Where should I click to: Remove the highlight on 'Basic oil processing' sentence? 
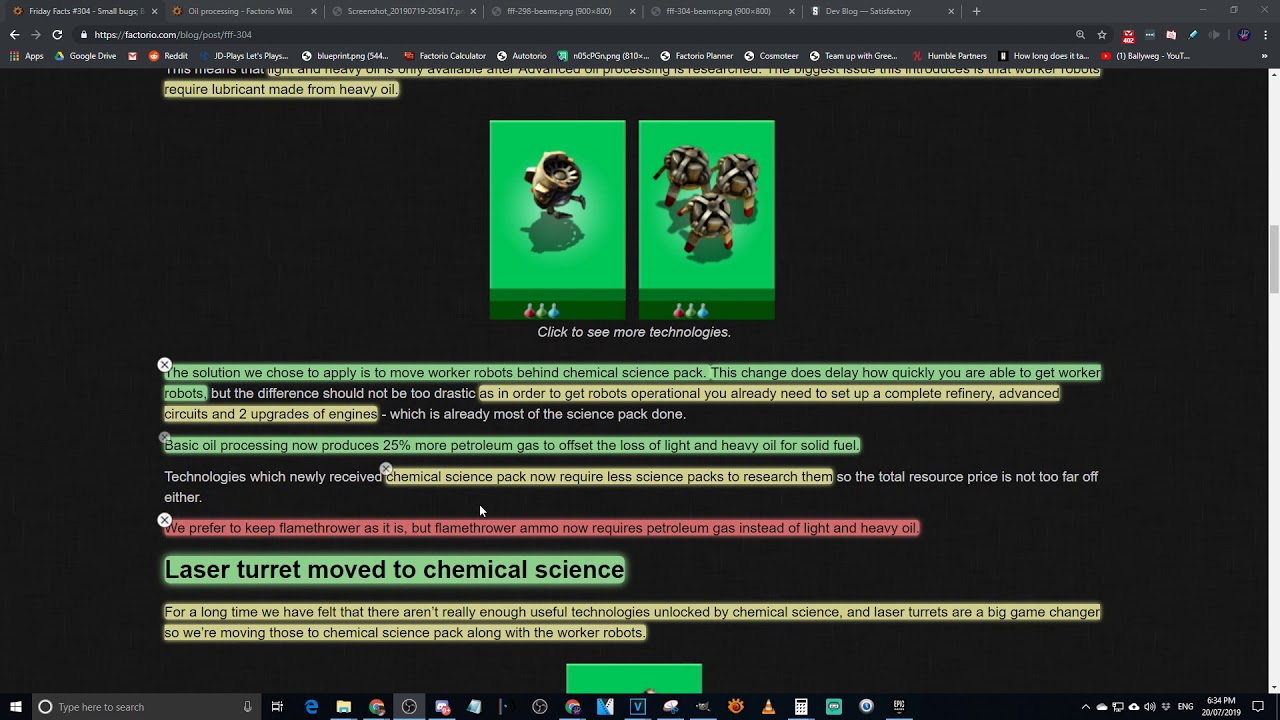164,437
